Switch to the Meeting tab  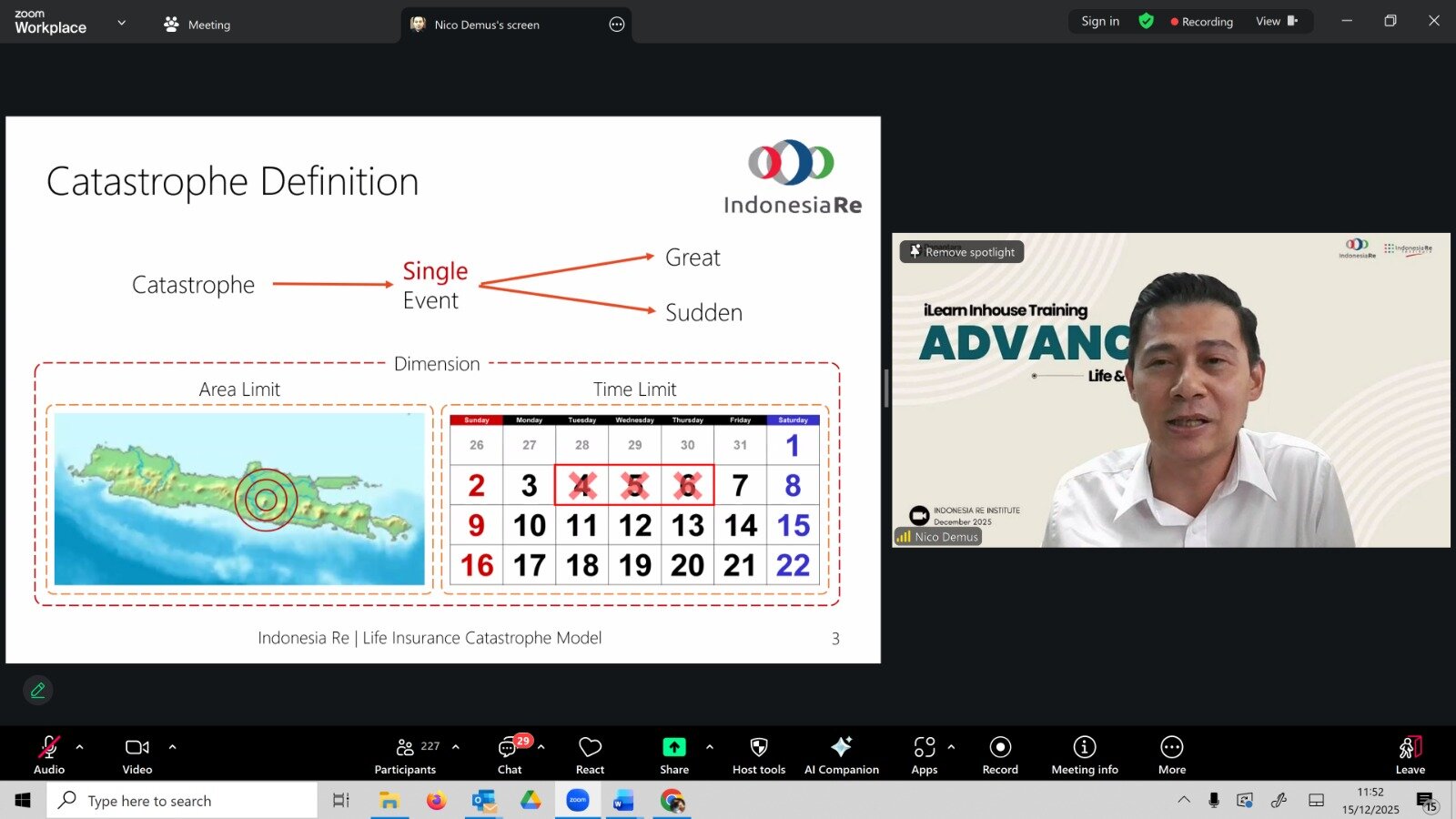click(x=197, y=25)
